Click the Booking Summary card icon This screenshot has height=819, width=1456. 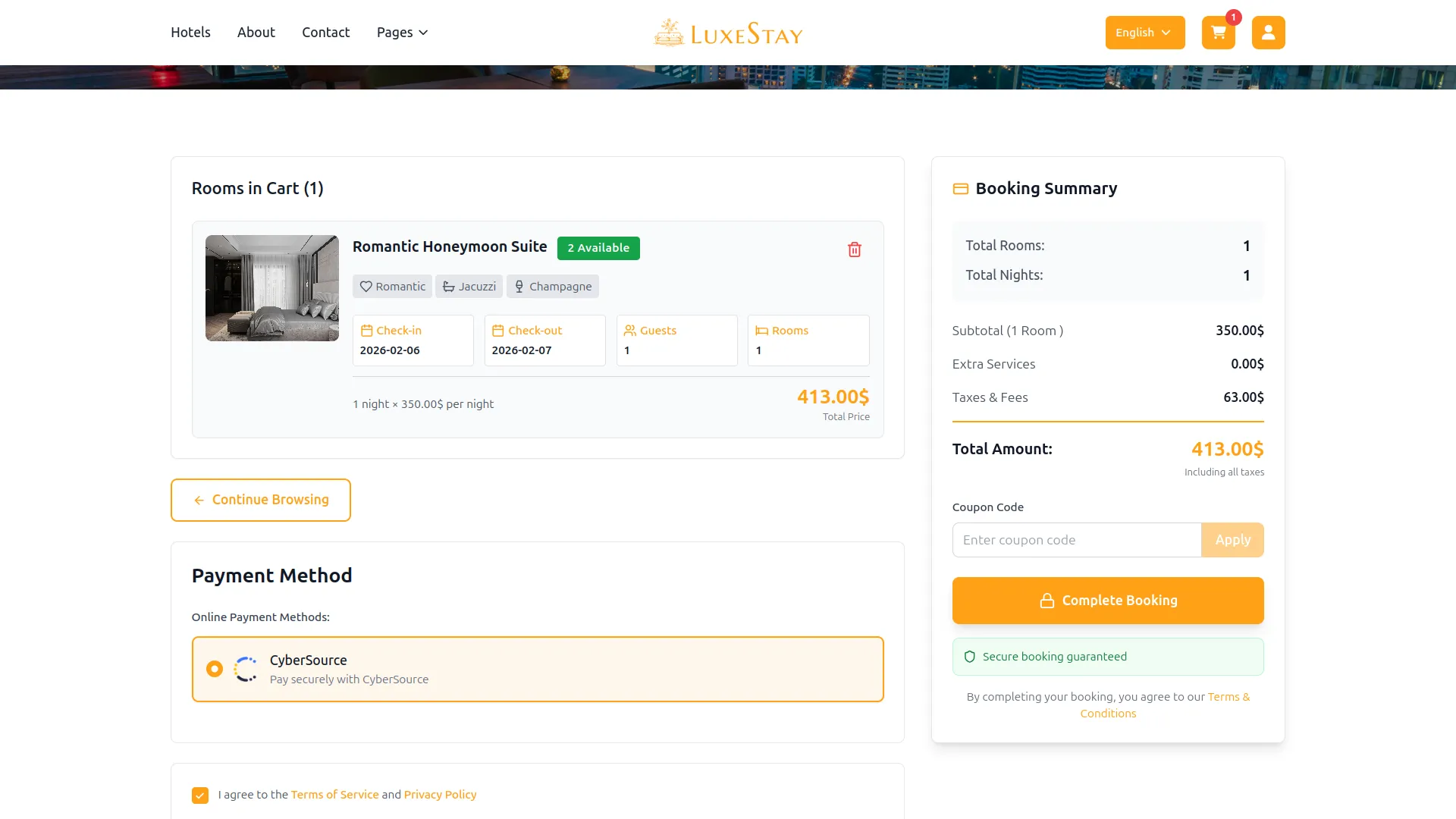[960, 189]
